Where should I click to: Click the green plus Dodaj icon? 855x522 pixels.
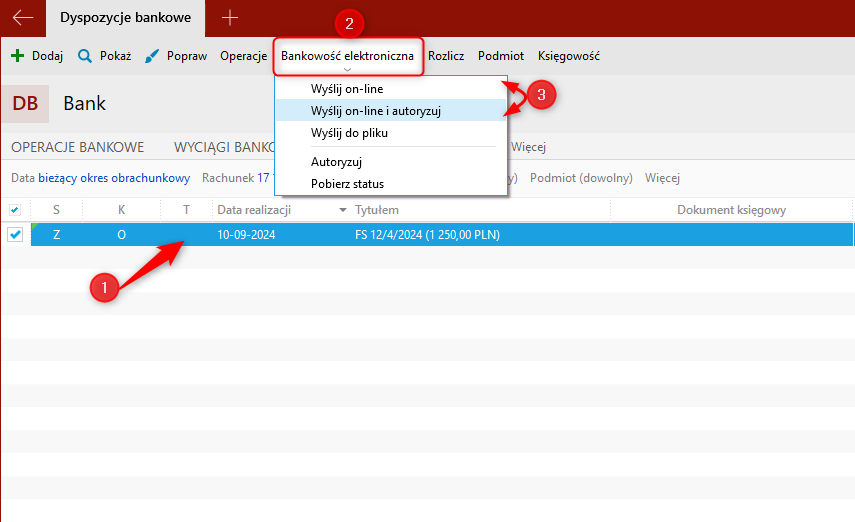pyautogui.click(x=17, y=56)
